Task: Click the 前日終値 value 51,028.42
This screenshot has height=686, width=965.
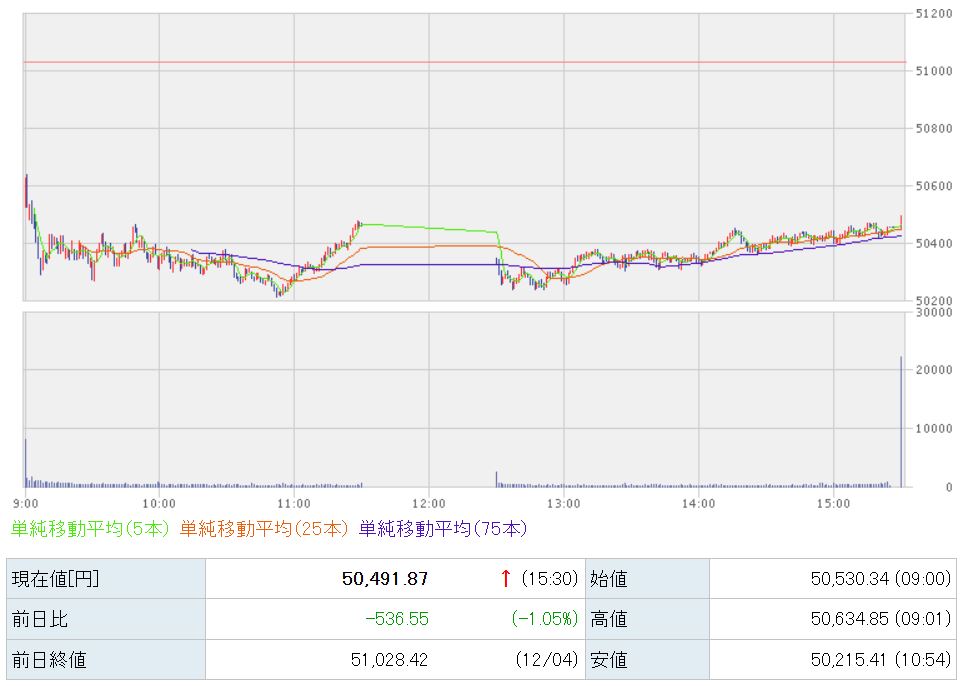Action: pos(385,660)
